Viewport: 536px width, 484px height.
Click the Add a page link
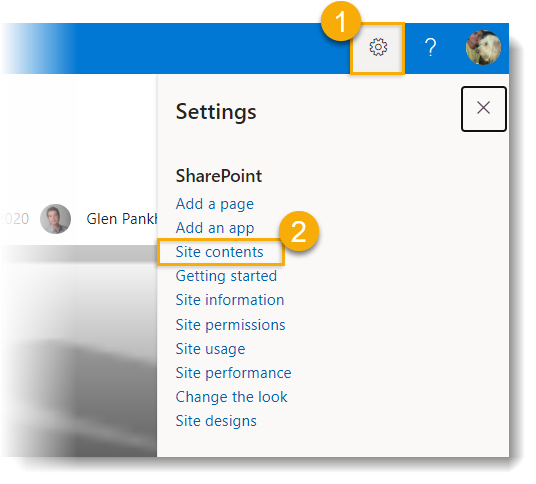click(215, 204)
